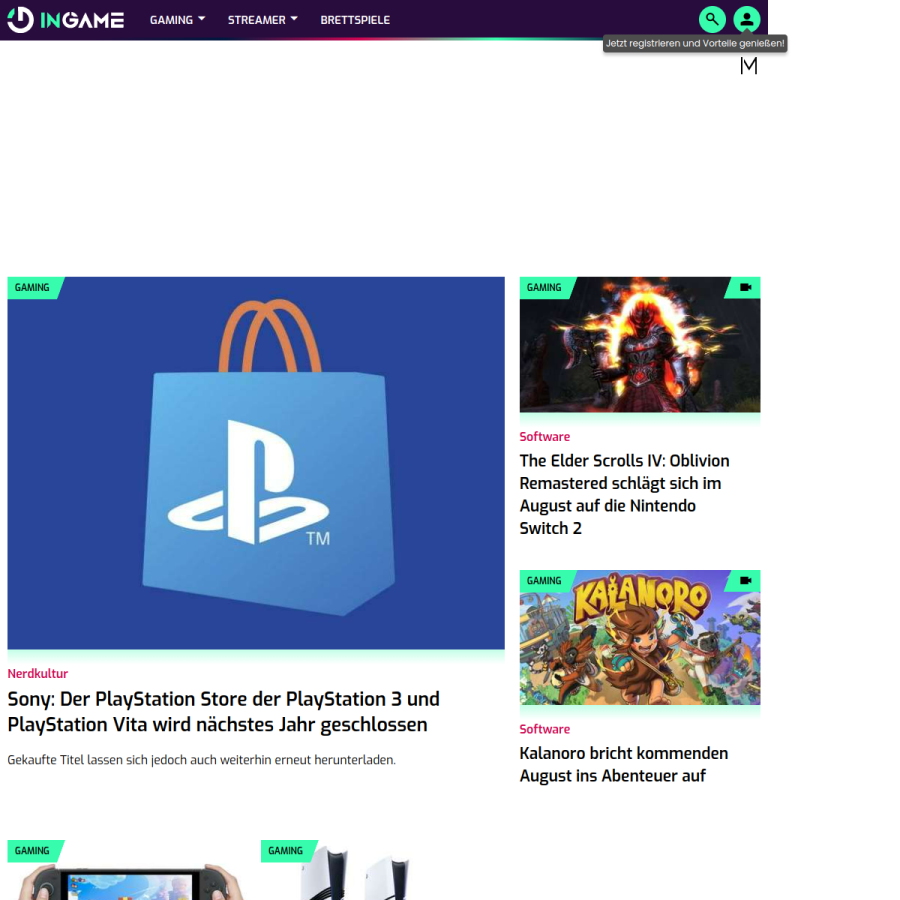Expand the Gaming dropdown menu
Viewport: 900px width, 900px height.
(x=177, y=20)
